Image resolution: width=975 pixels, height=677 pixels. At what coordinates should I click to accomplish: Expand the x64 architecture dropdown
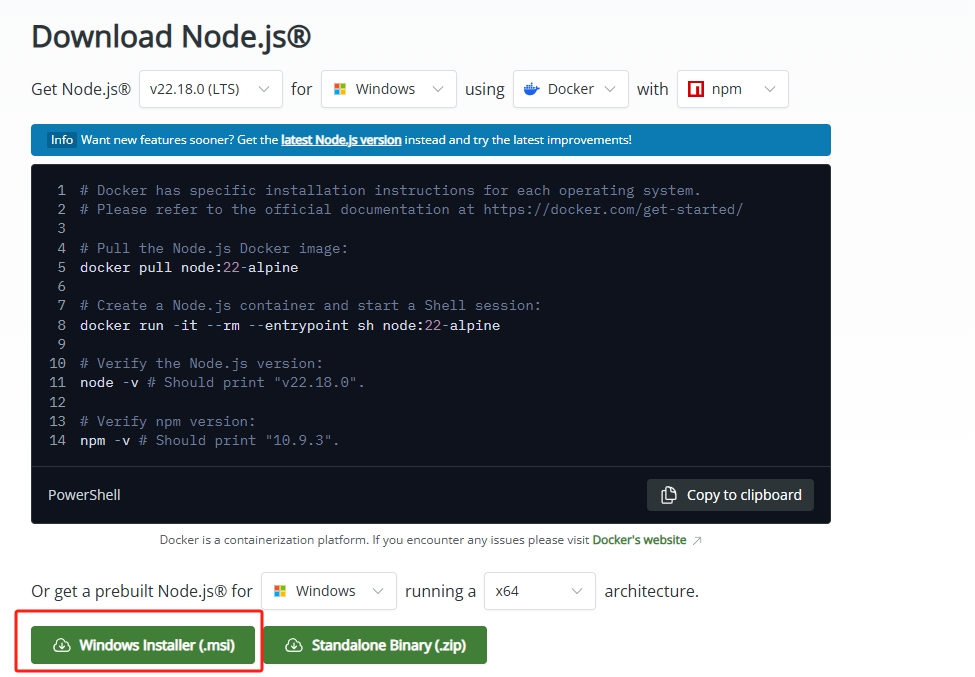coord(539,591)
